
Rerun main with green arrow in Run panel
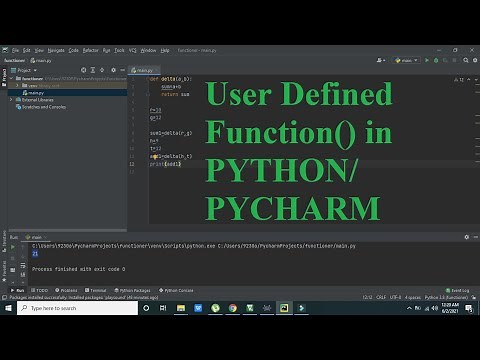click(x=13, y=247)
